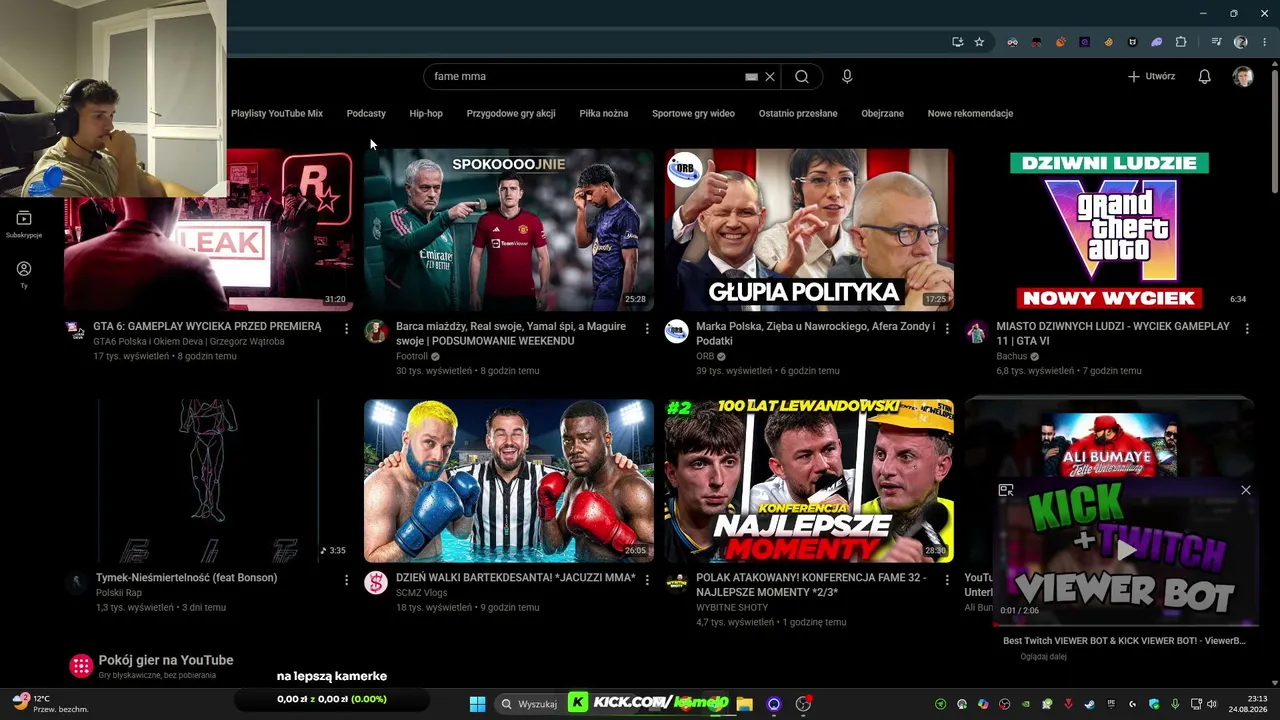
Task: Click the Bachus channel avatar
Action: point(977,332)
